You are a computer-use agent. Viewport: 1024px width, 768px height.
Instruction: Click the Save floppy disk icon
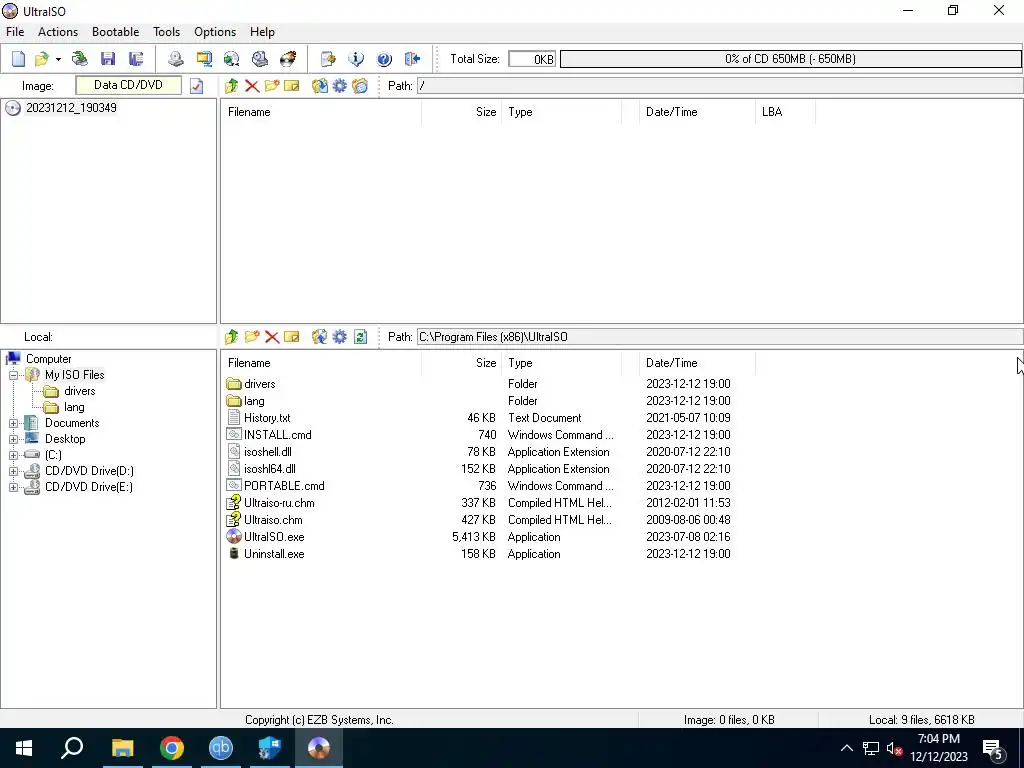coord(108,59)
